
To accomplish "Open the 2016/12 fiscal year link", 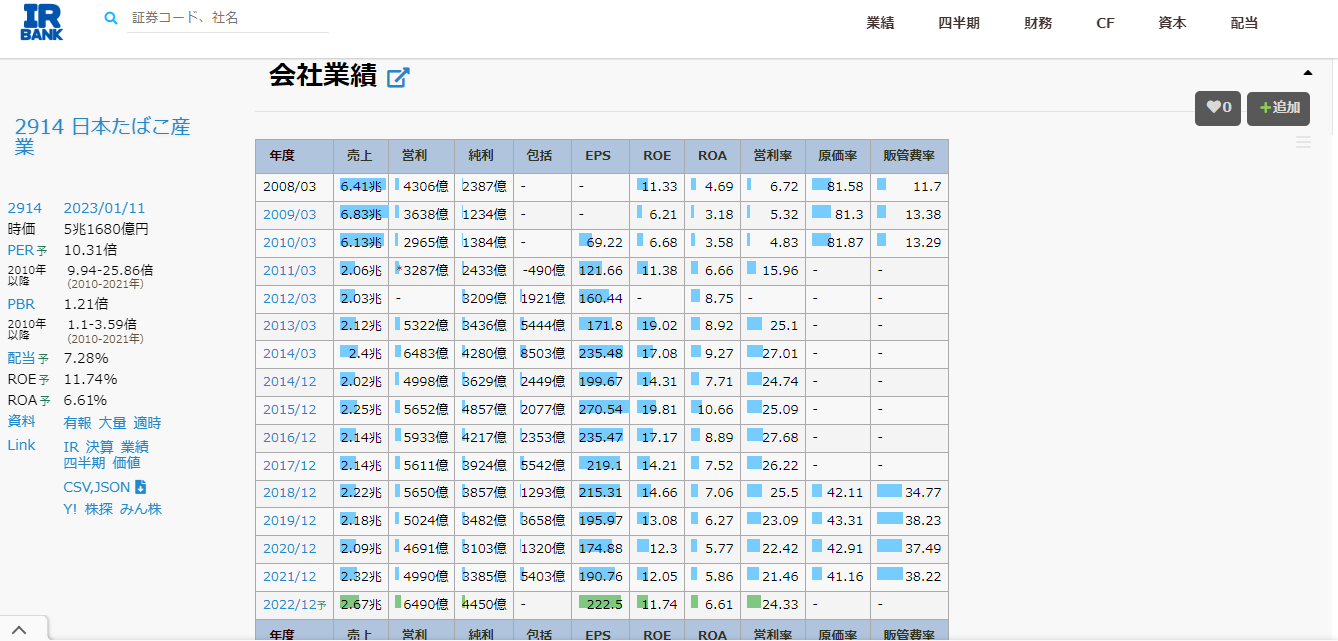I will pyautogui.click(x=290, y=438).
